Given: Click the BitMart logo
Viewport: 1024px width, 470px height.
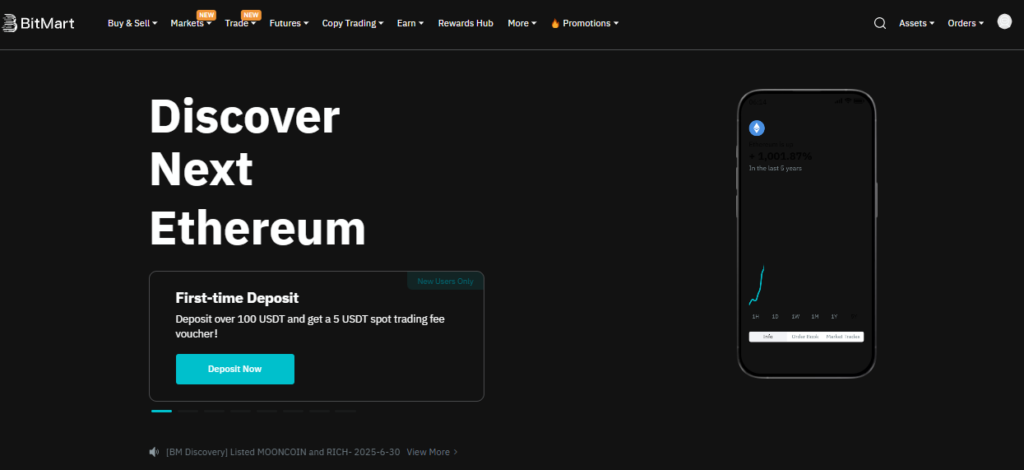Looking at the screenshot, I should pos(38,24).
